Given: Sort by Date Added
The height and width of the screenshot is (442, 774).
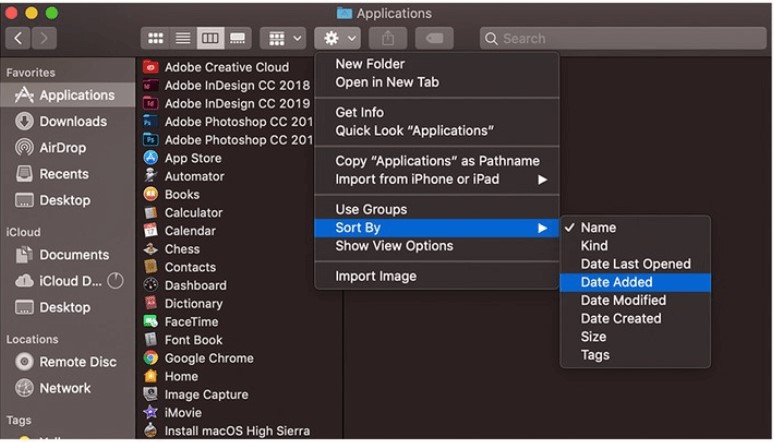Looking at the screenshot, I should (x=635, y=282).
